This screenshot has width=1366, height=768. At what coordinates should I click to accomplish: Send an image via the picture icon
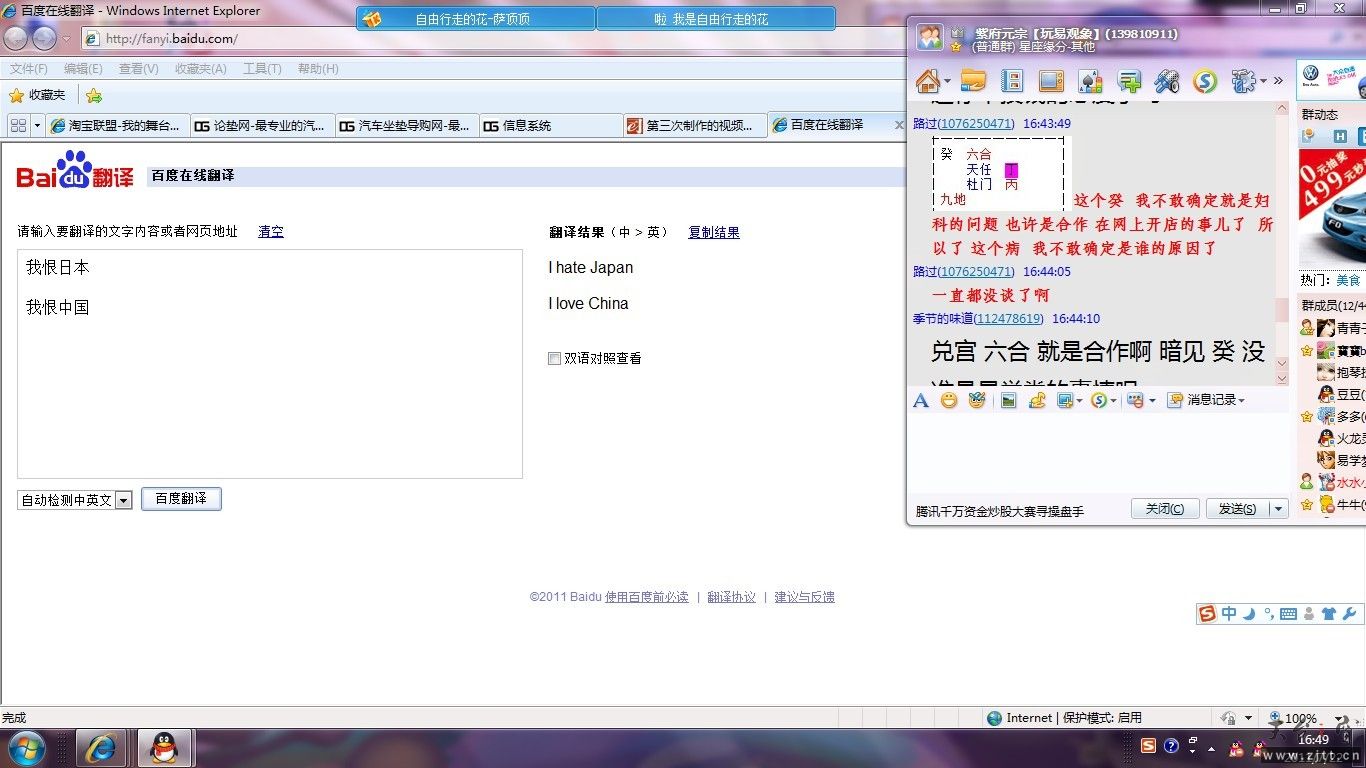click(x=1008, y=400)
